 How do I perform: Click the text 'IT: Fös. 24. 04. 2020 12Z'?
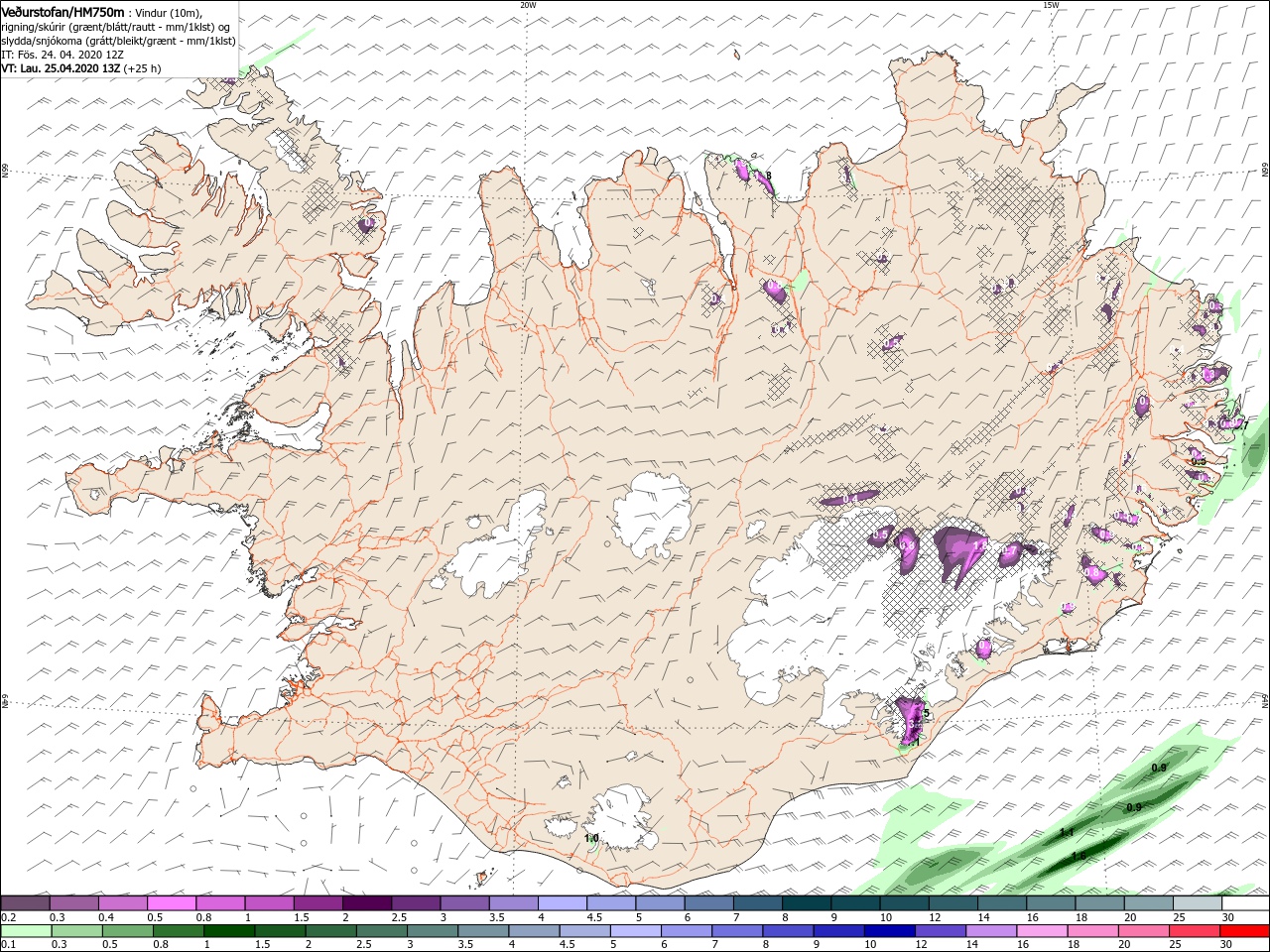point(63,55)
